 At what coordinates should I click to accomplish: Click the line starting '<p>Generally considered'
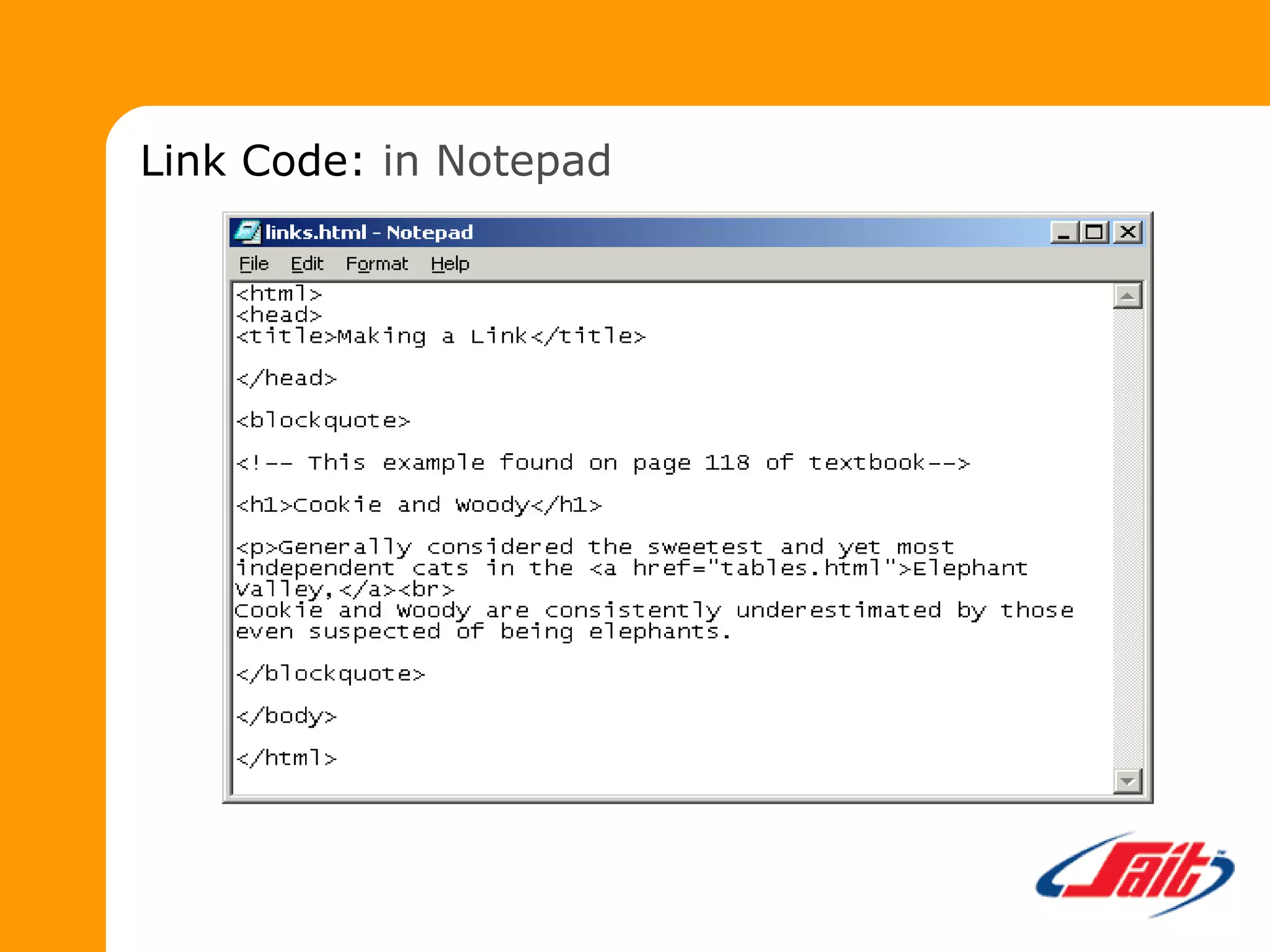click(x=595, y=547)
